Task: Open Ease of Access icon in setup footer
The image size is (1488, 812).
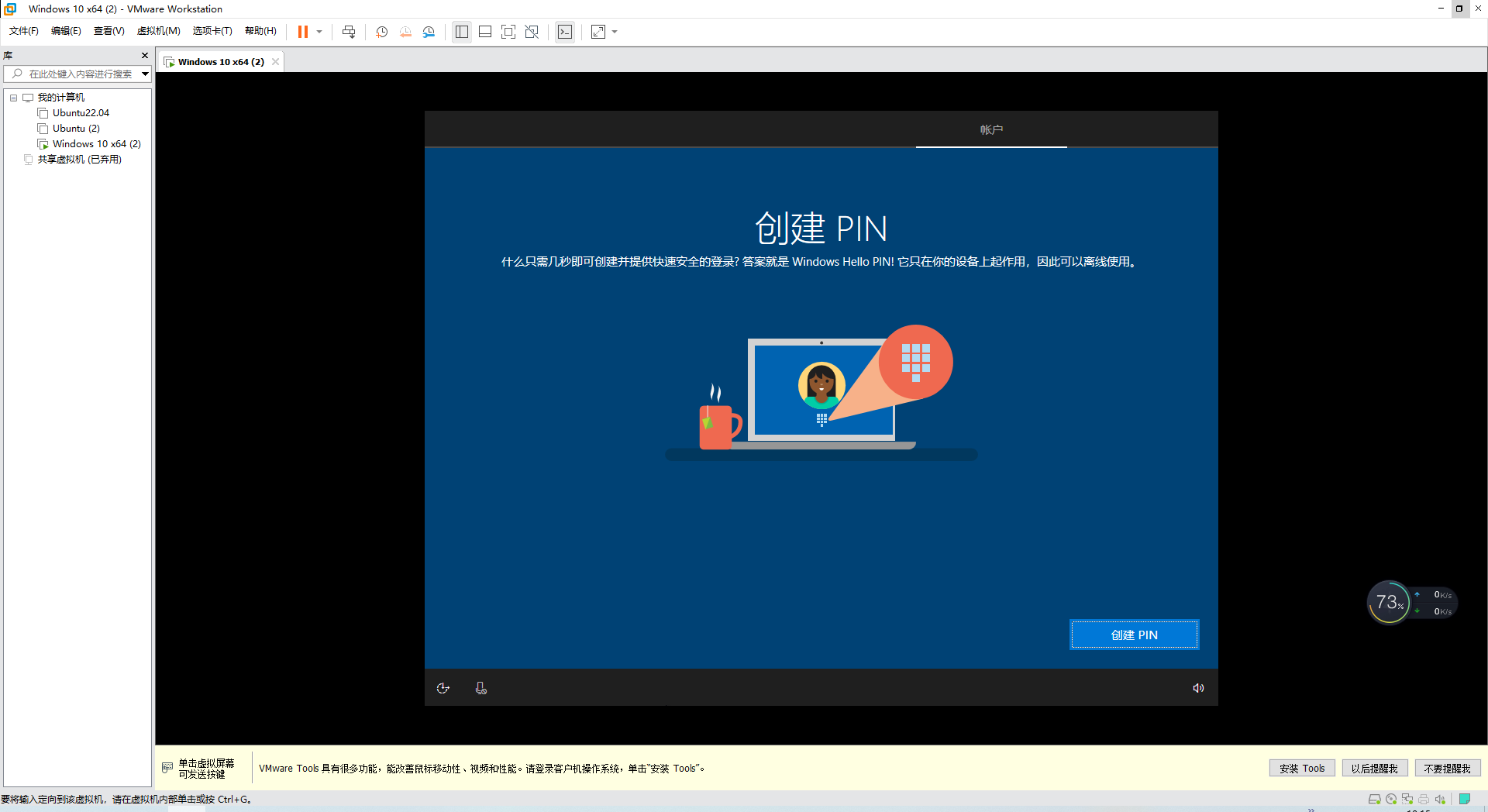Action: pyautogui.click(x=443, y=688)
